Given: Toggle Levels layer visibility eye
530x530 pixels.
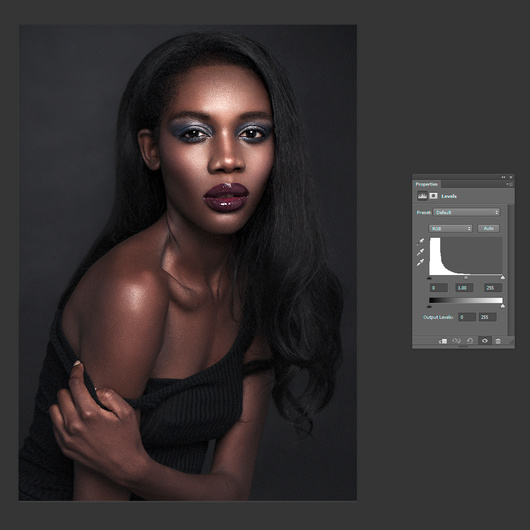Looking at the screenshot, I should coord(484,341).
